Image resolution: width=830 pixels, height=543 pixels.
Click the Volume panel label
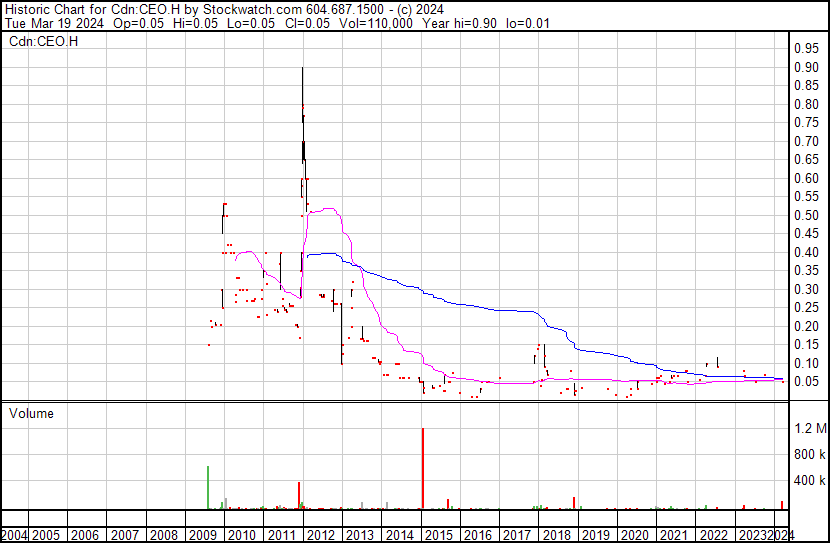tap(31, 413)
